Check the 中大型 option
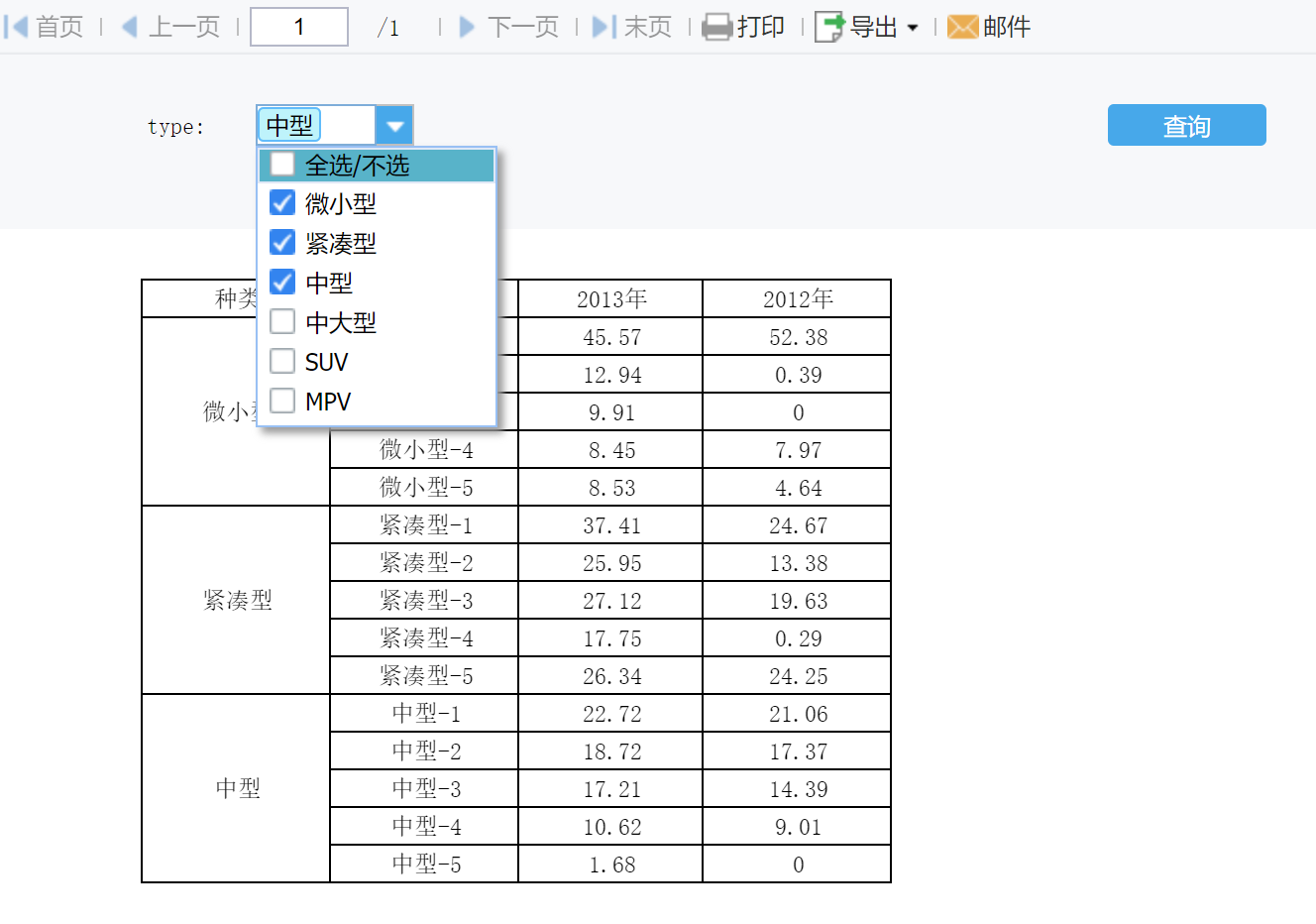This screenshot has width=1316, height=924. (x=282, y=322)
